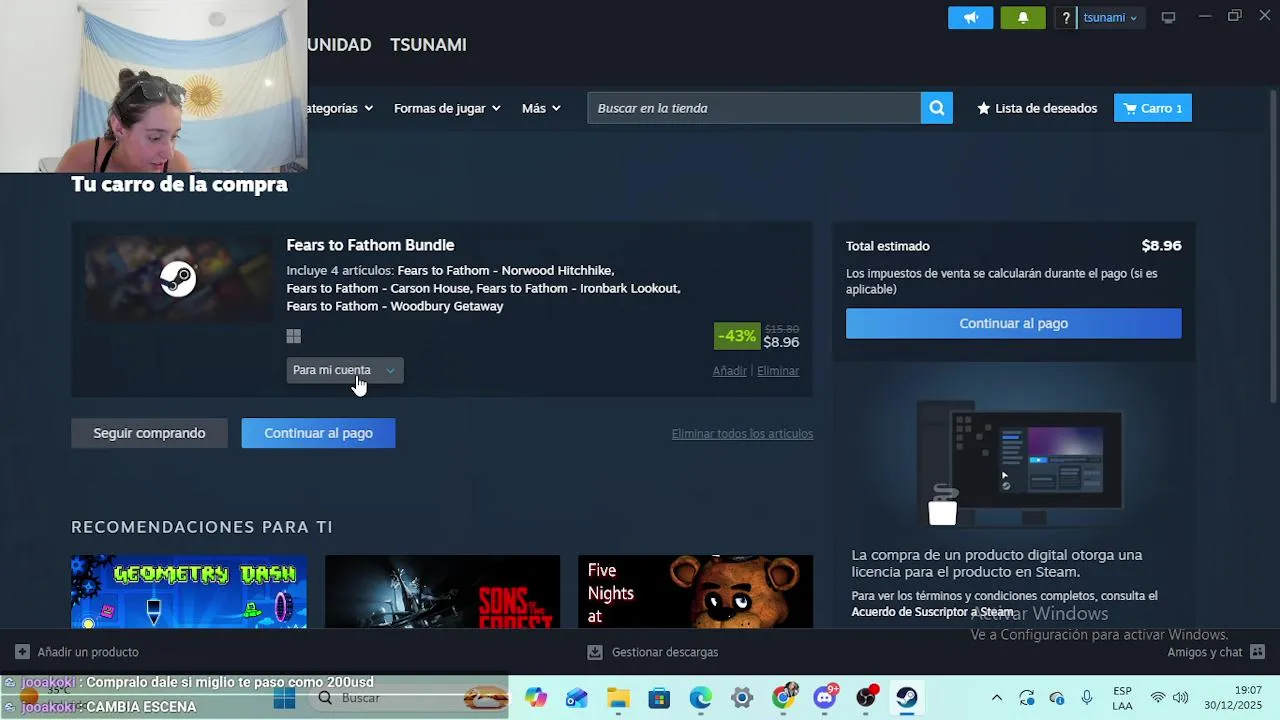The image size is (1280, 720).
Task: Click the Fears to Fathom bundle thumbnail
Action: click(178, 279)
